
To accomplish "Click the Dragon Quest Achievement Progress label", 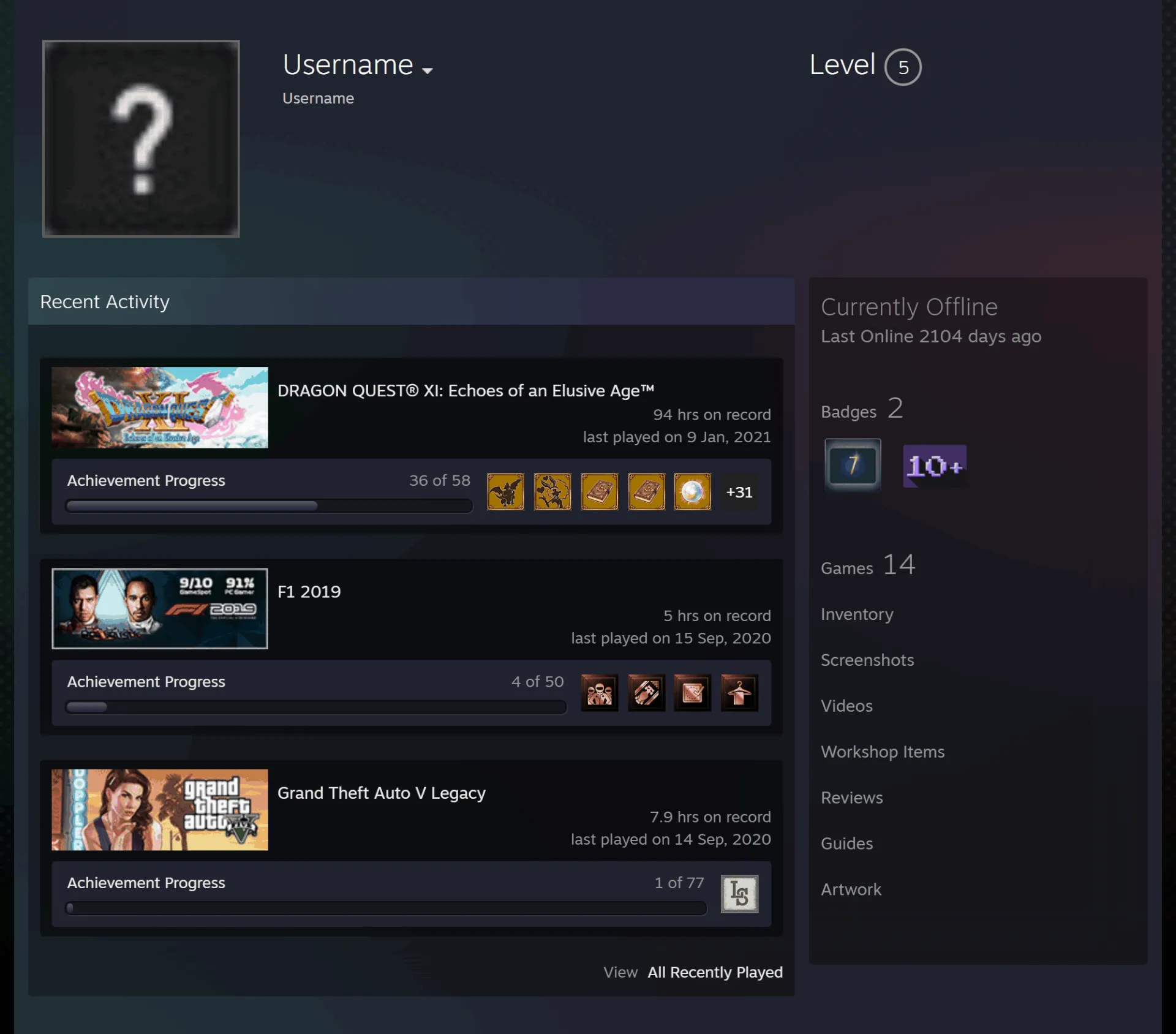I will point(146,480).
